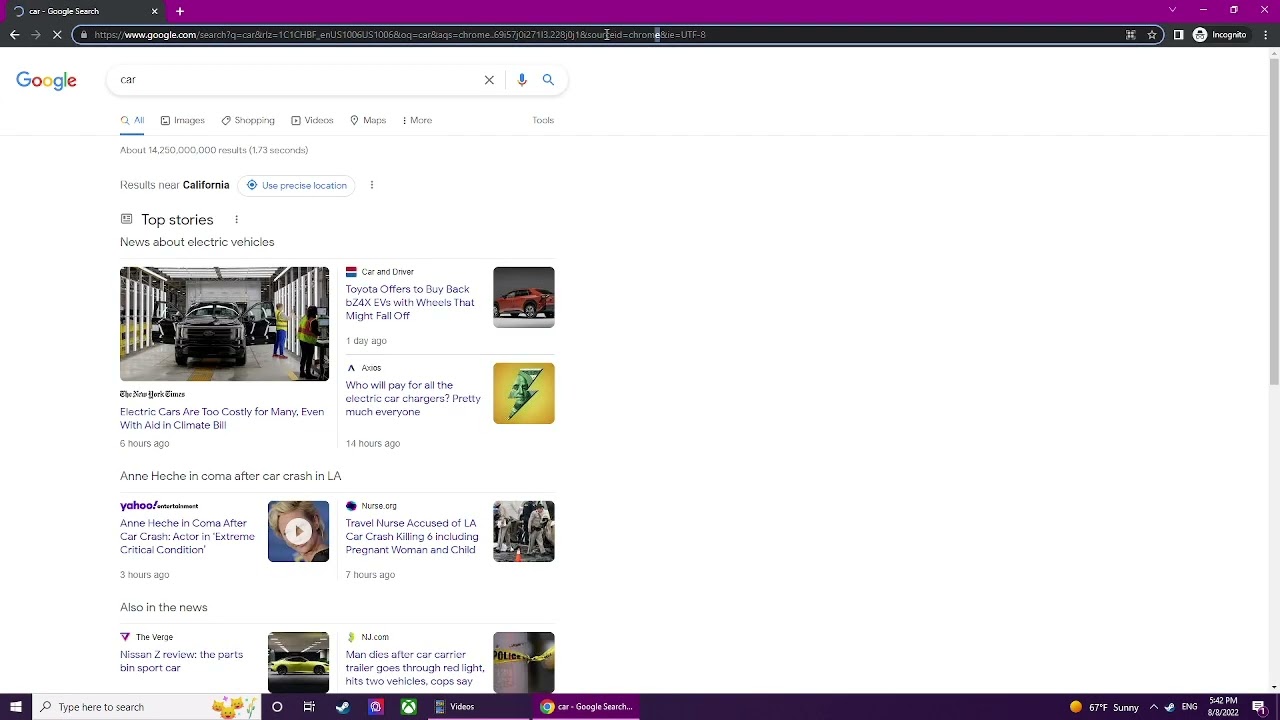The width and height of the screenshot is (1280, 720).
Task: Clear the search box text
Action: pos(489,80)
